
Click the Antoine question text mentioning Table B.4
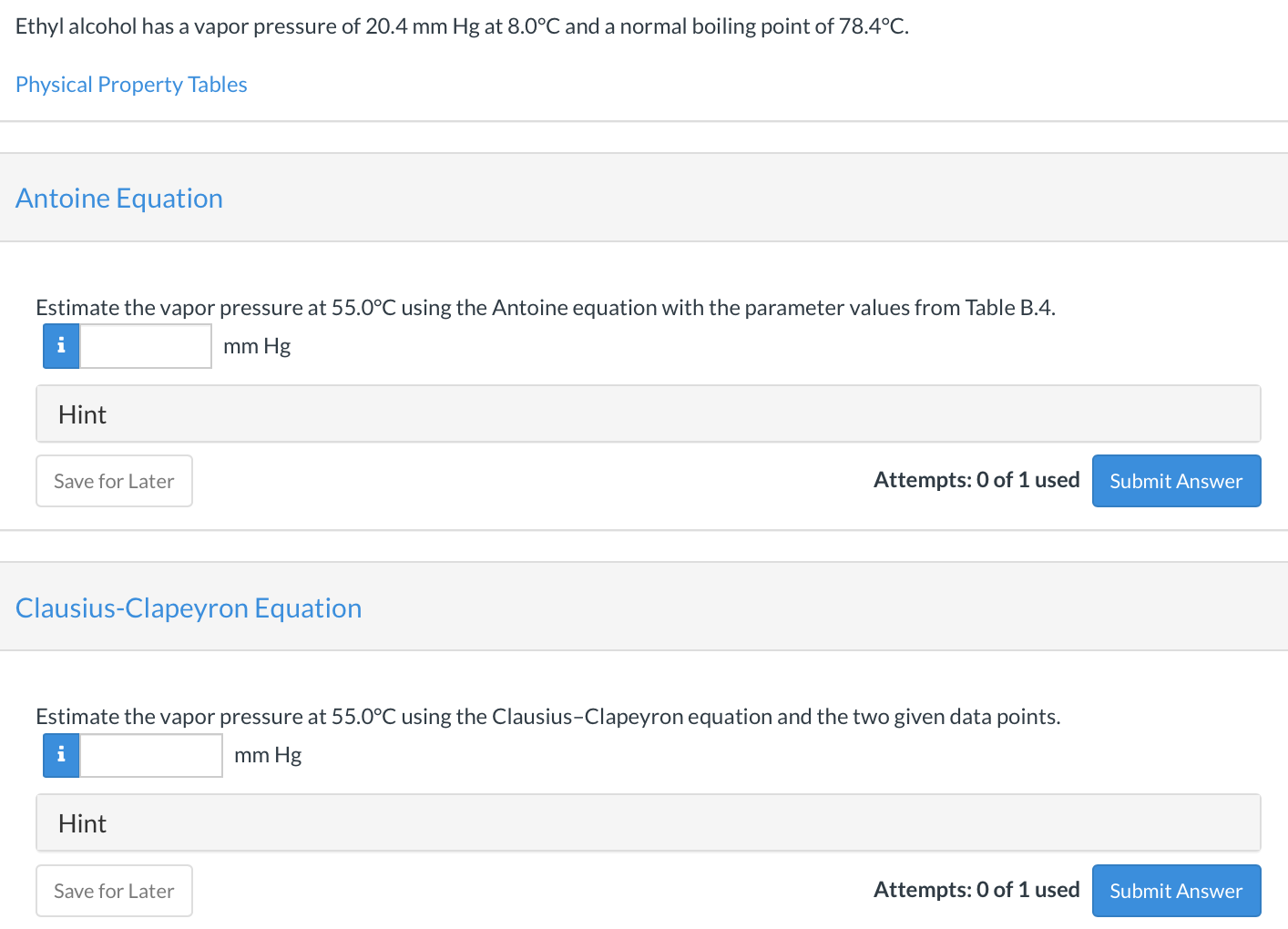click(x=545, y=308)
